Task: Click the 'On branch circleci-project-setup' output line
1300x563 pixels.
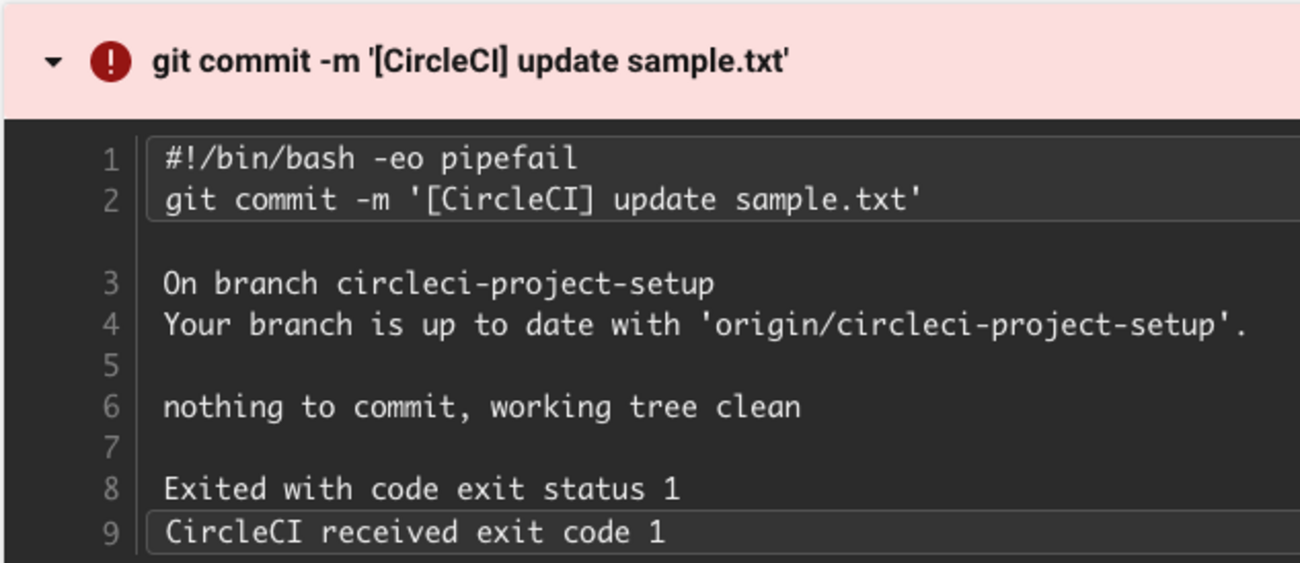Action: (x=438, y=284)
